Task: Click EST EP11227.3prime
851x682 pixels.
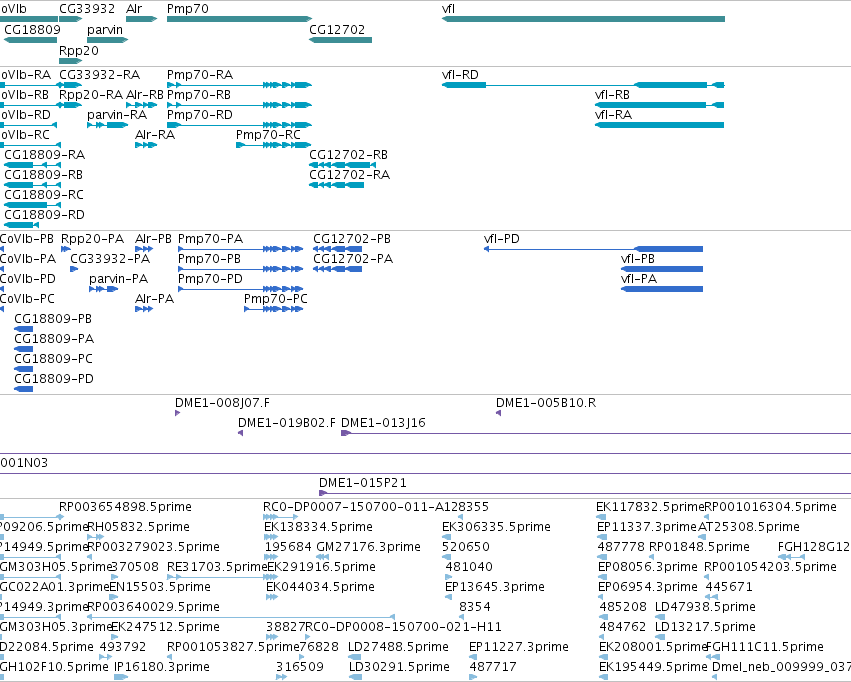Action: pos(519,647)
